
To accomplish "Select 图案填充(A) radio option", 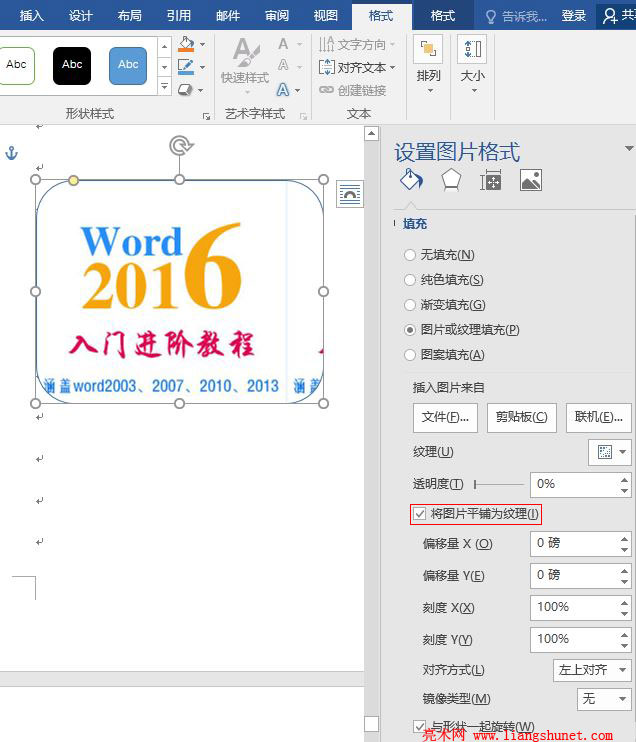I will (x=410, y=354).
